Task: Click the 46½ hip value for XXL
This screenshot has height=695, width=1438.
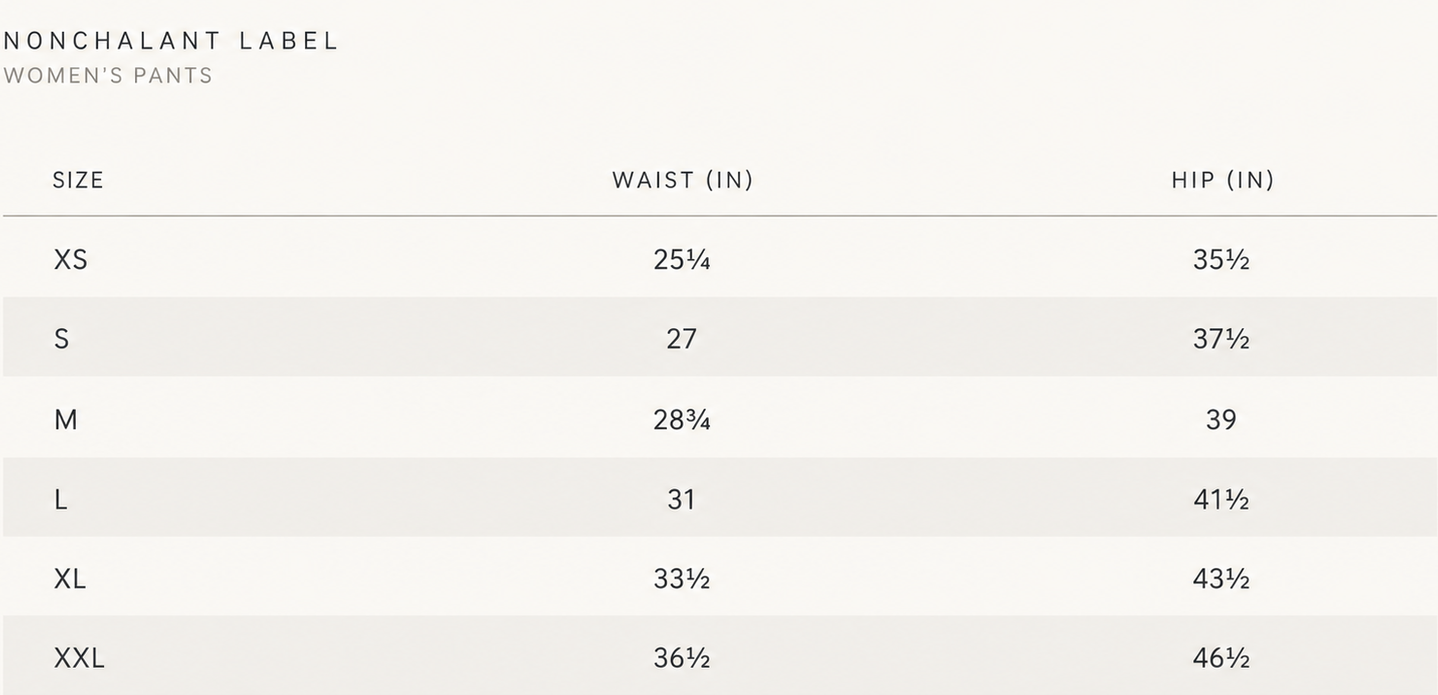Action: [x=1221, y=659]
